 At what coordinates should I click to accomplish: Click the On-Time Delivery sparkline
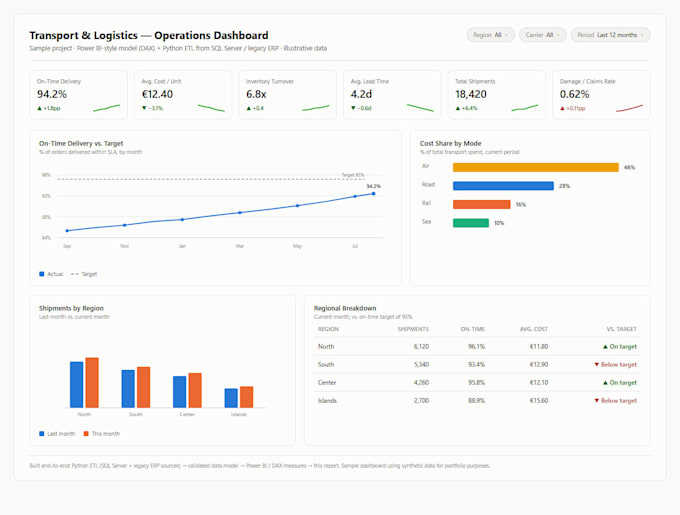pyautogui.click(x=106, y=108)
